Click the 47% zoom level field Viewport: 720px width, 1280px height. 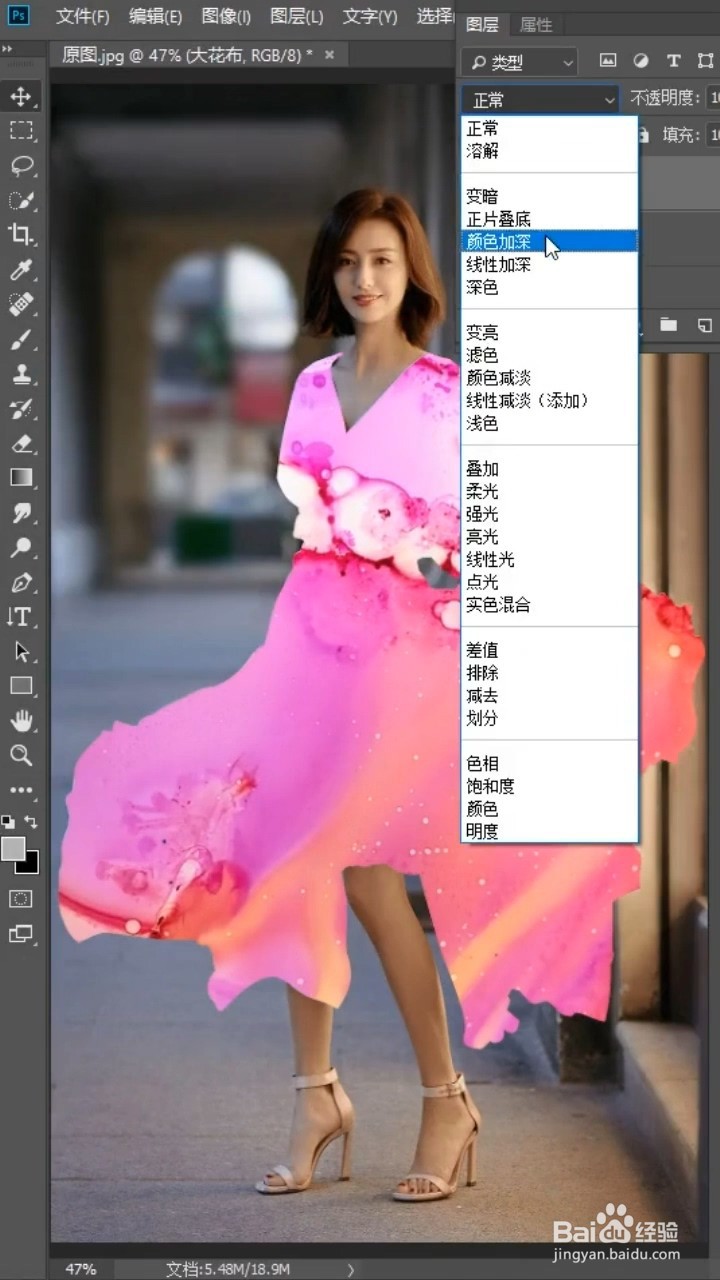tap(82, 1269)
